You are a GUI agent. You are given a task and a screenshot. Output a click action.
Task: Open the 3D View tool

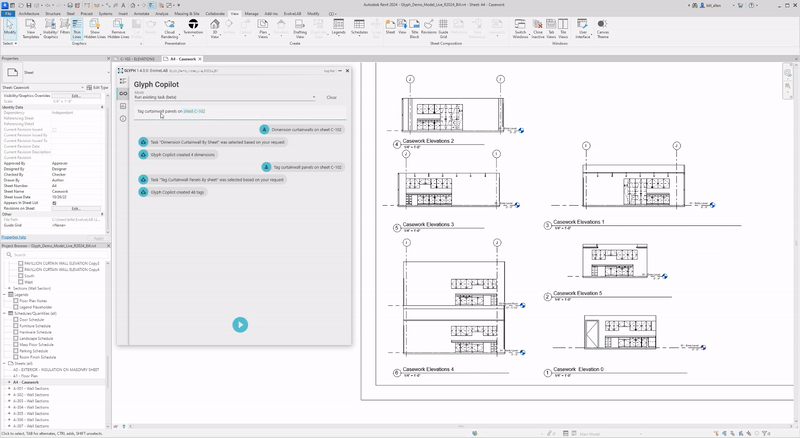[215, 29]
